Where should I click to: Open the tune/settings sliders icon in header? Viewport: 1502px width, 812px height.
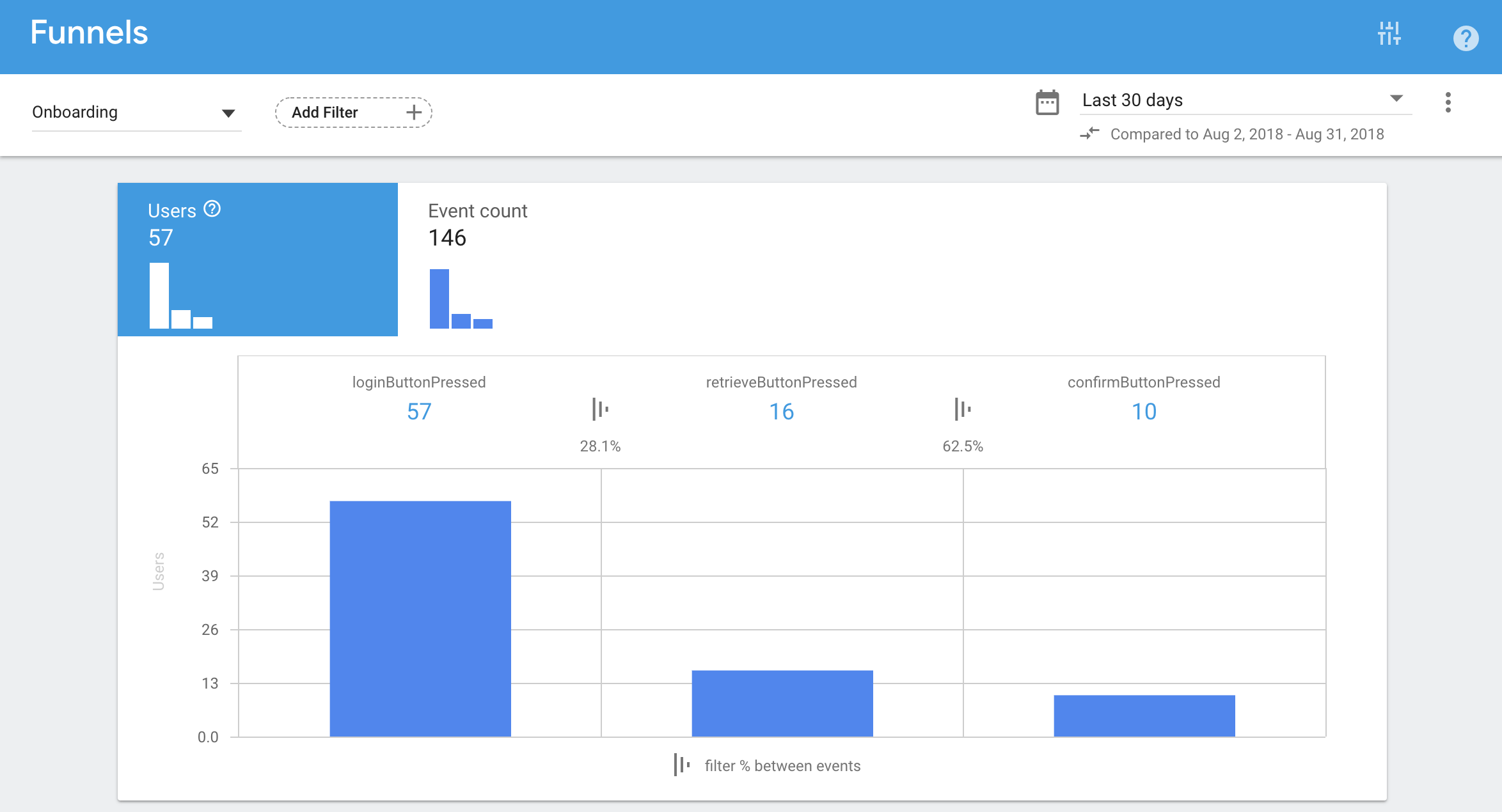pyautogui.click(x=1389, y=33)
